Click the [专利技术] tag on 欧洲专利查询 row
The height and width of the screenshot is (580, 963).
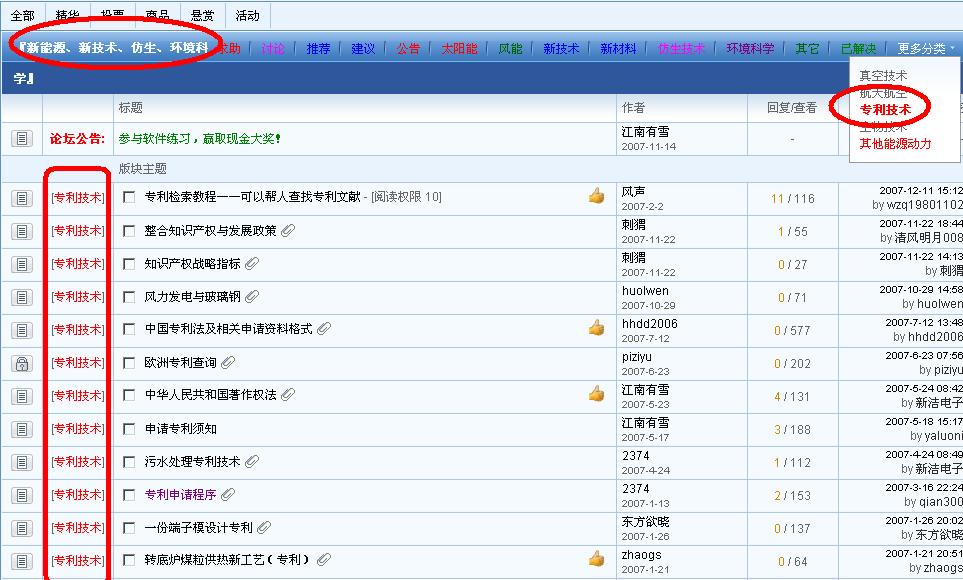(x=78, y=363)
